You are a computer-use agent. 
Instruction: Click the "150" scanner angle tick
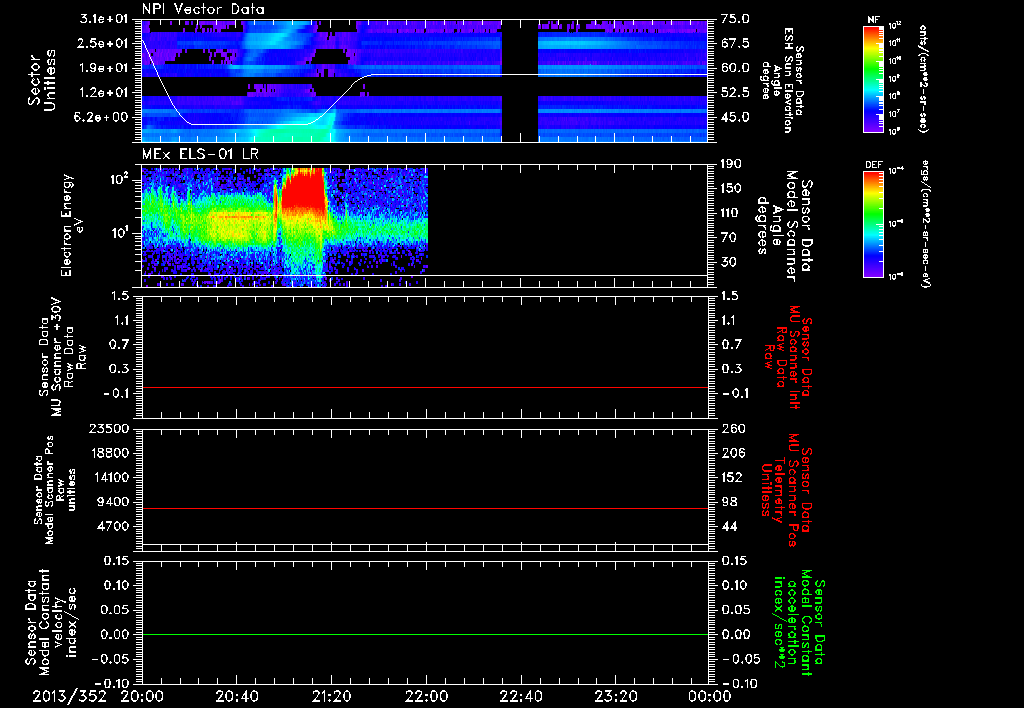pos(731,188)
